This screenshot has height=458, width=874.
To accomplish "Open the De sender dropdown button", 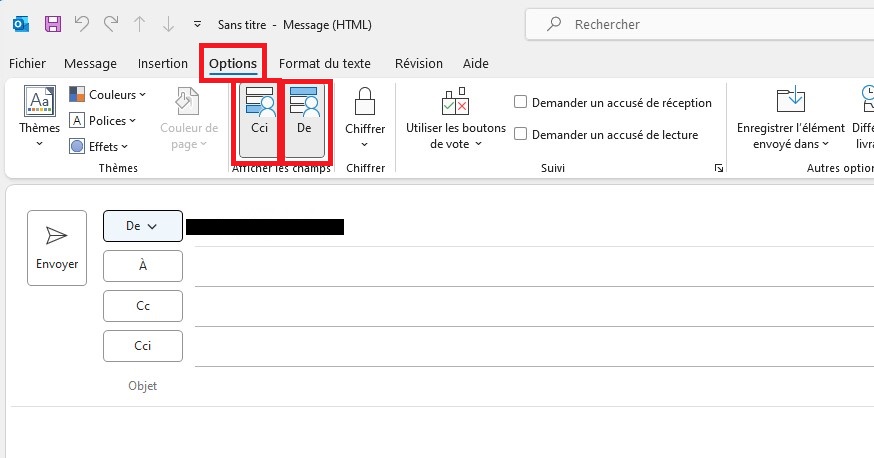I will coord(143,226).
